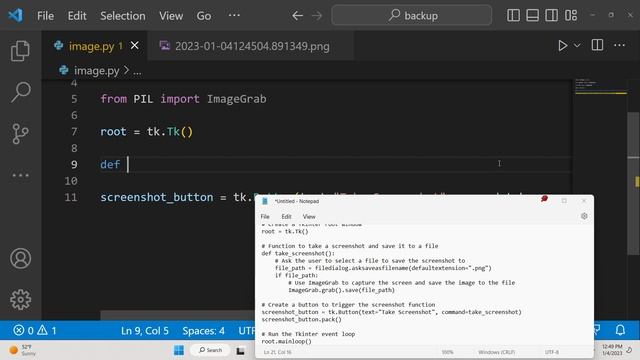
Task: Click Notepad's Windows (CRLF) status entry
Action: (496, 352)
